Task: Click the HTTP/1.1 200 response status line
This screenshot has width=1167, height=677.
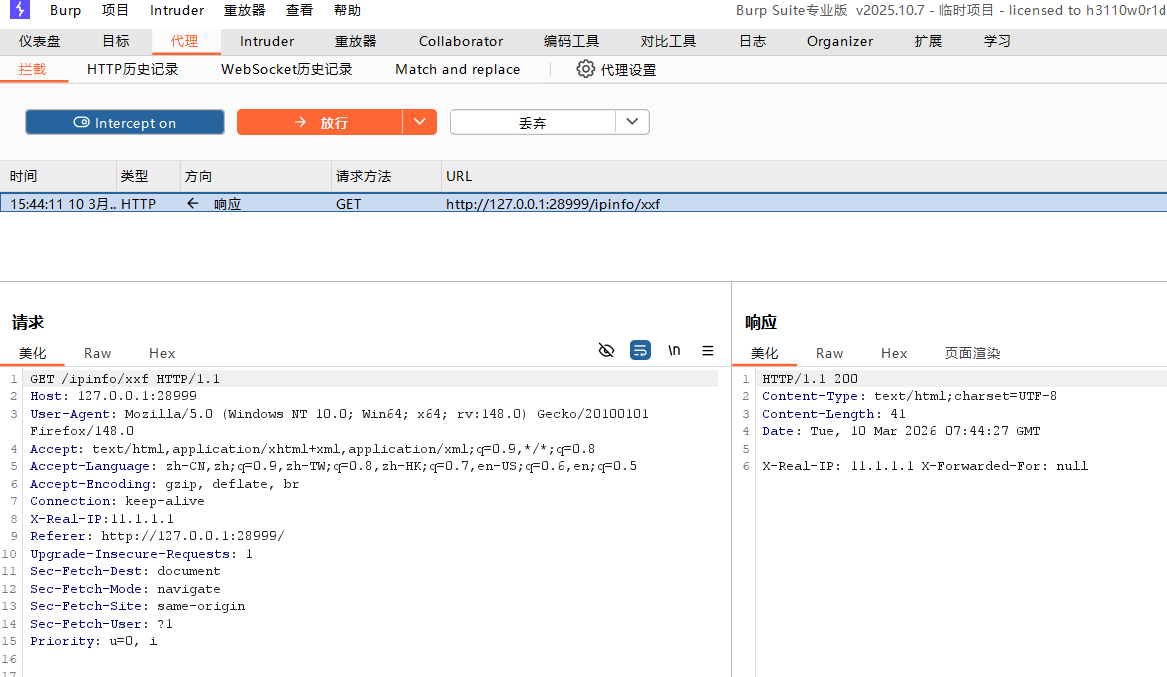Action: [x=810, y=379]
